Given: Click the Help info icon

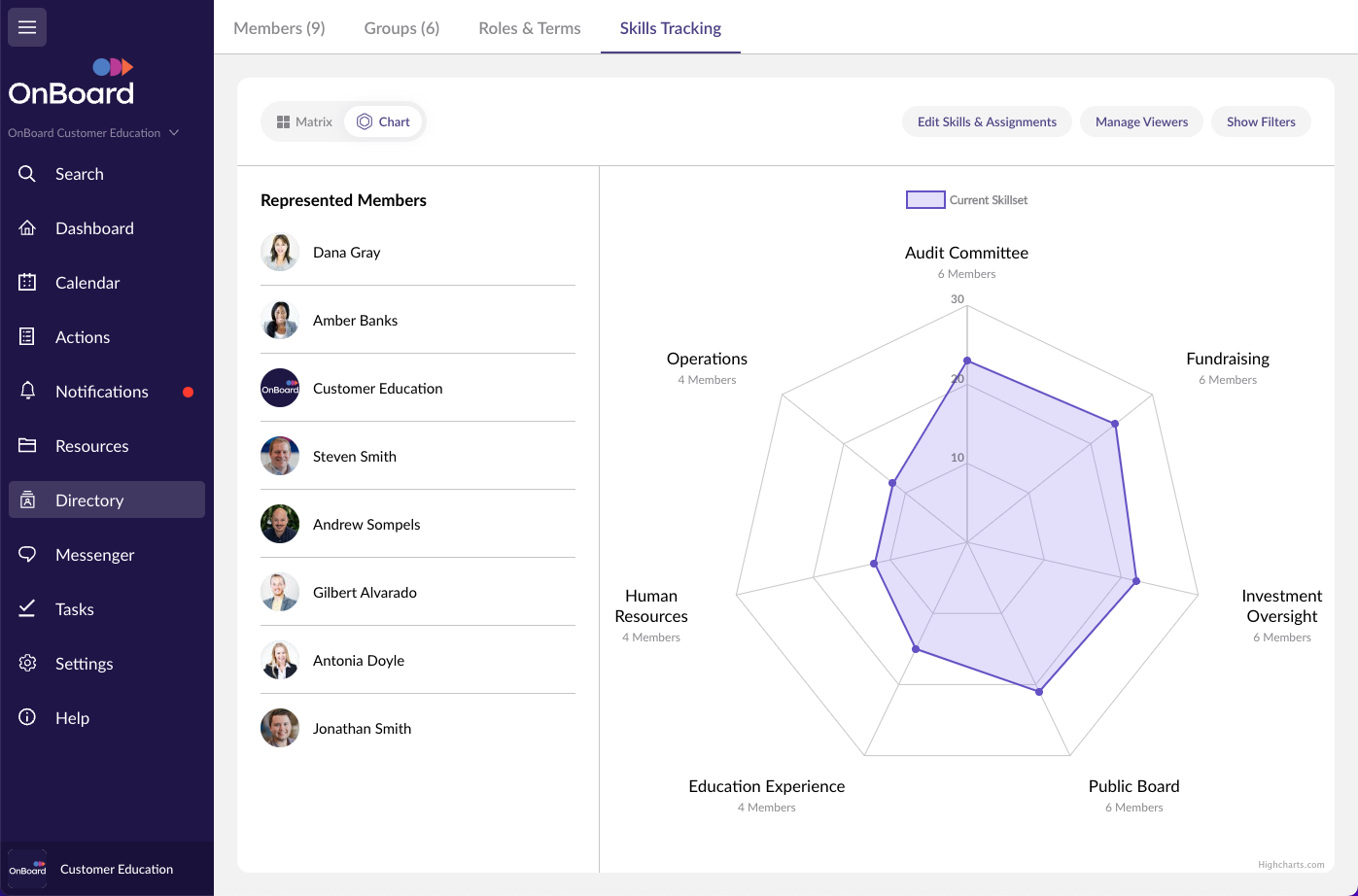Looking at the screenshot, I should tap(27, 718).
